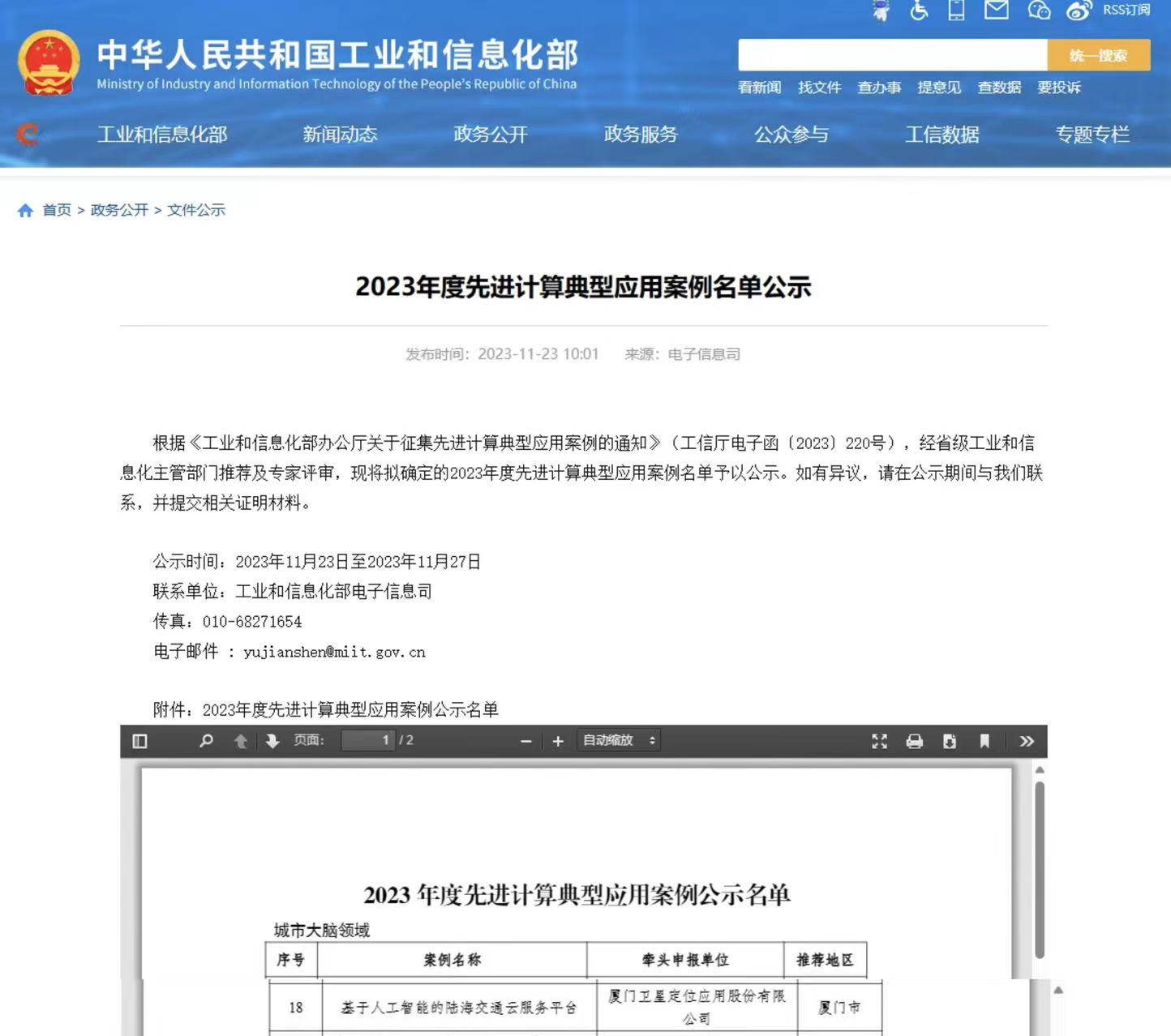Toggle the PDF sidebar panel icon
Image resolution: width=1171 pixels, height=1036 pixels.
click(x=139, y=740)
